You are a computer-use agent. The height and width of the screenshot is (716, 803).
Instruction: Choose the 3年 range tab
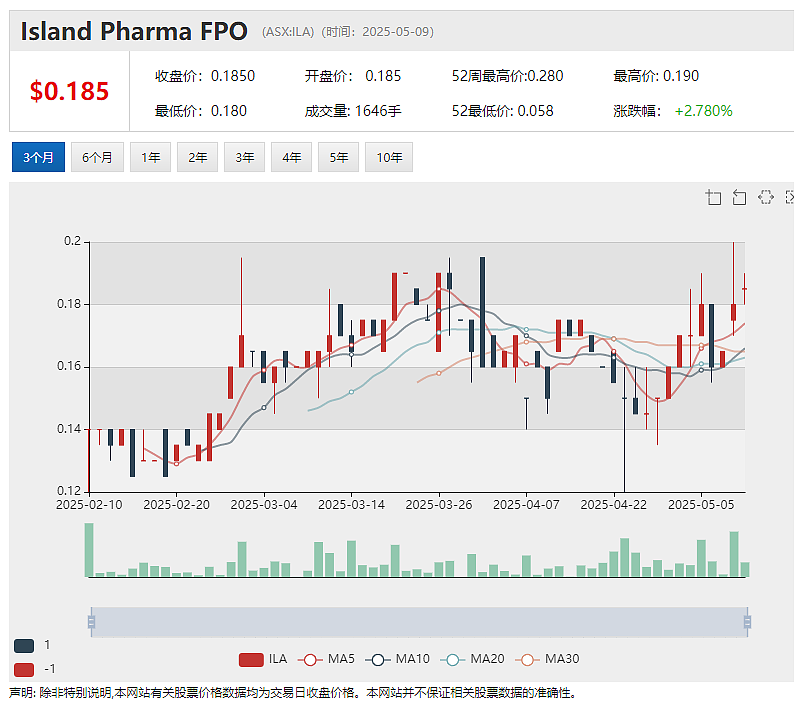[x=244, y=157]
